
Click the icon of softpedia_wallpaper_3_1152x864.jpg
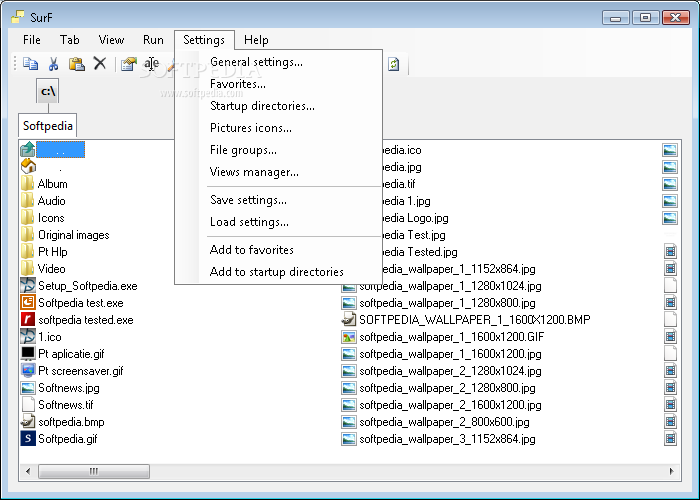(x=348, y=439)
